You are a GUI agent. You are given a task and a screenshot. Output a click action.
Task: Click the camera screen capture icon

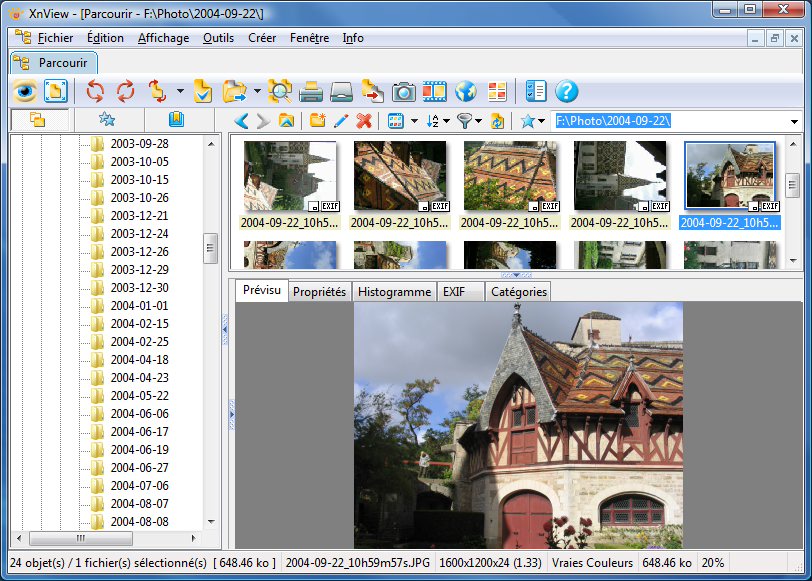(403, 92)
